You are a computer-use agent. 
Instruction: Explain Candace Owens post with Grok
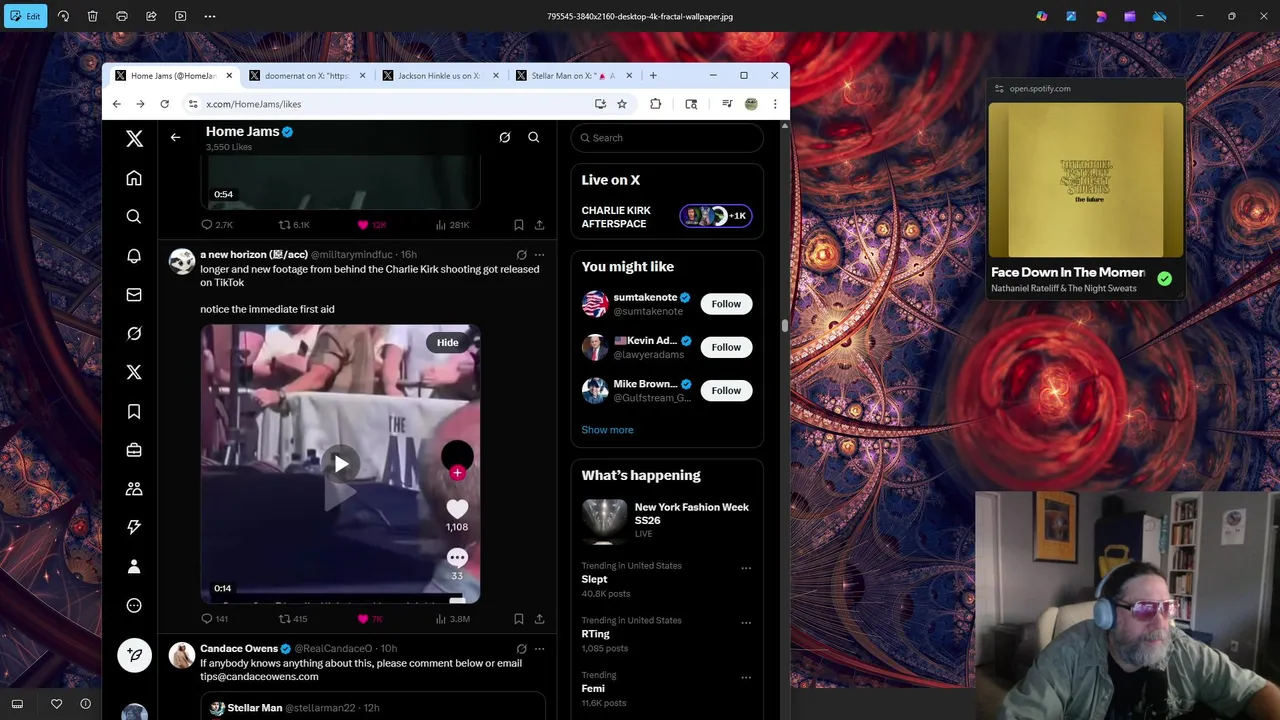(521, 649)
